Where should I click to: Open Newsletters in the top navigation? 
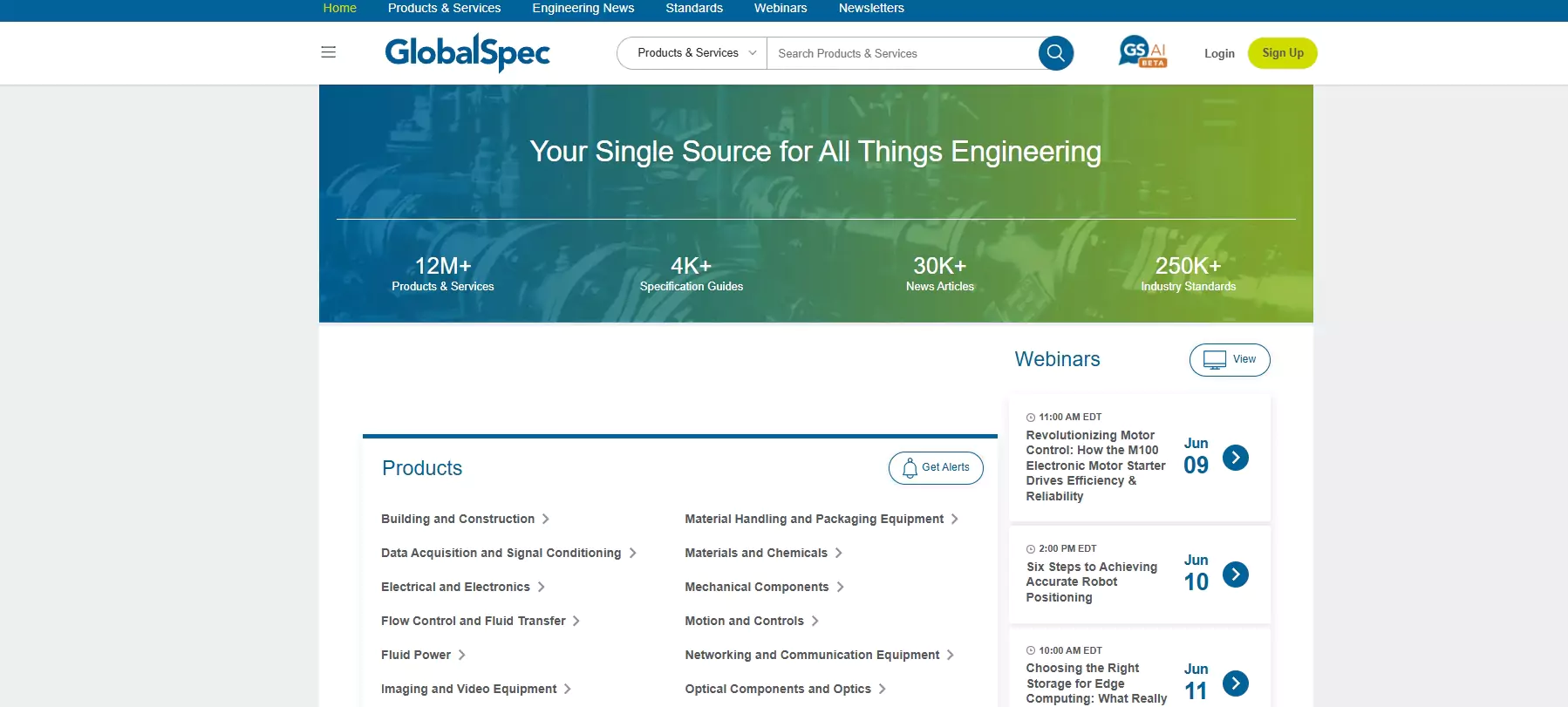click(871, 8)
